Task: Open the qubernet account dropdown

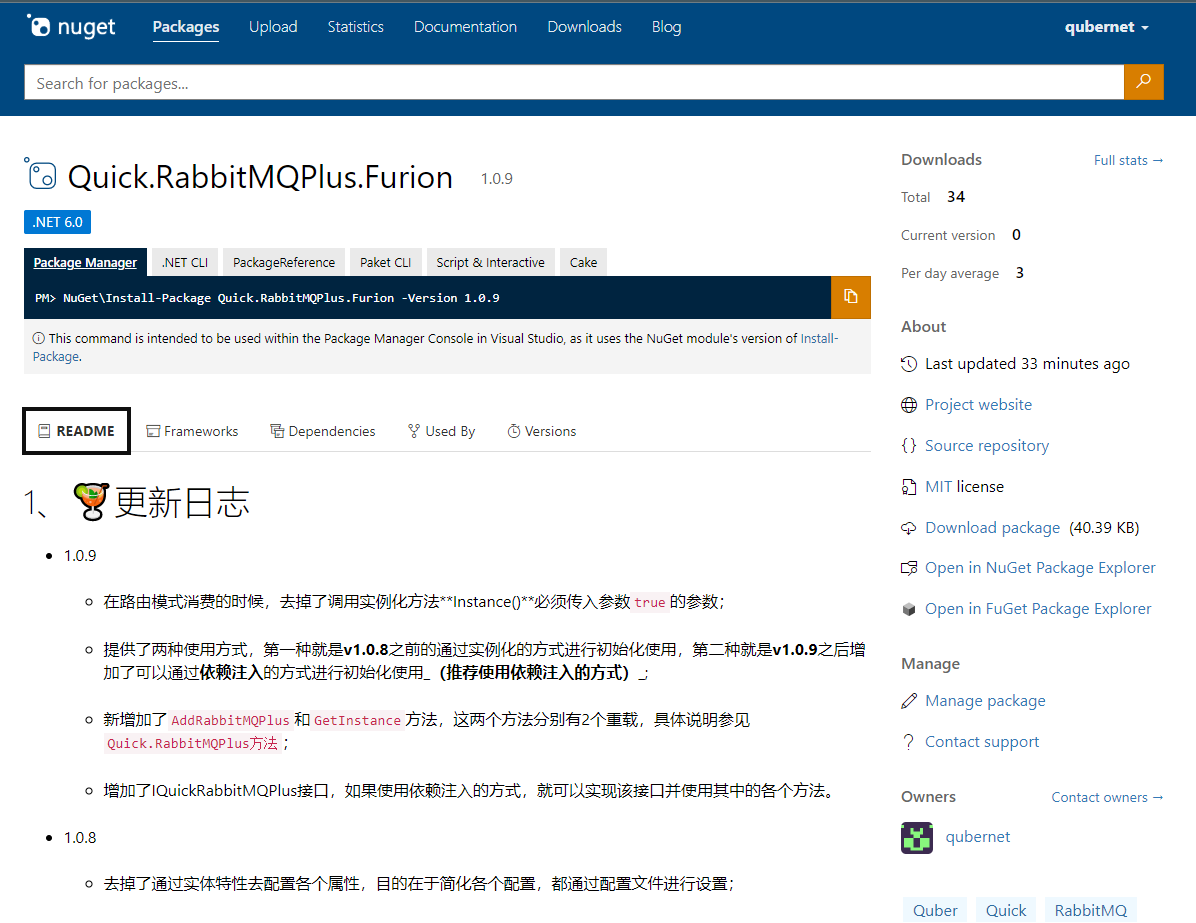Action: coord(1106,27)
